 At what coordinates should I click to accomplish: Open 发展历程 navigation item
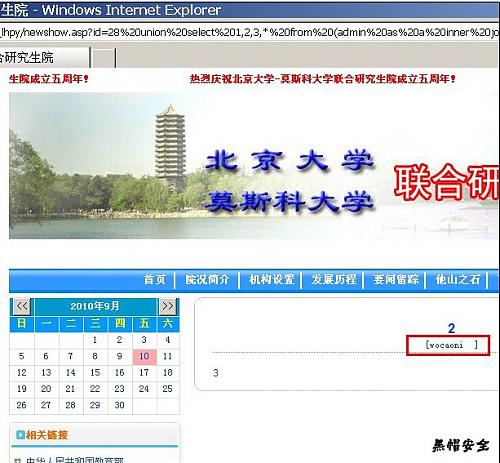(x=334, y=279)
